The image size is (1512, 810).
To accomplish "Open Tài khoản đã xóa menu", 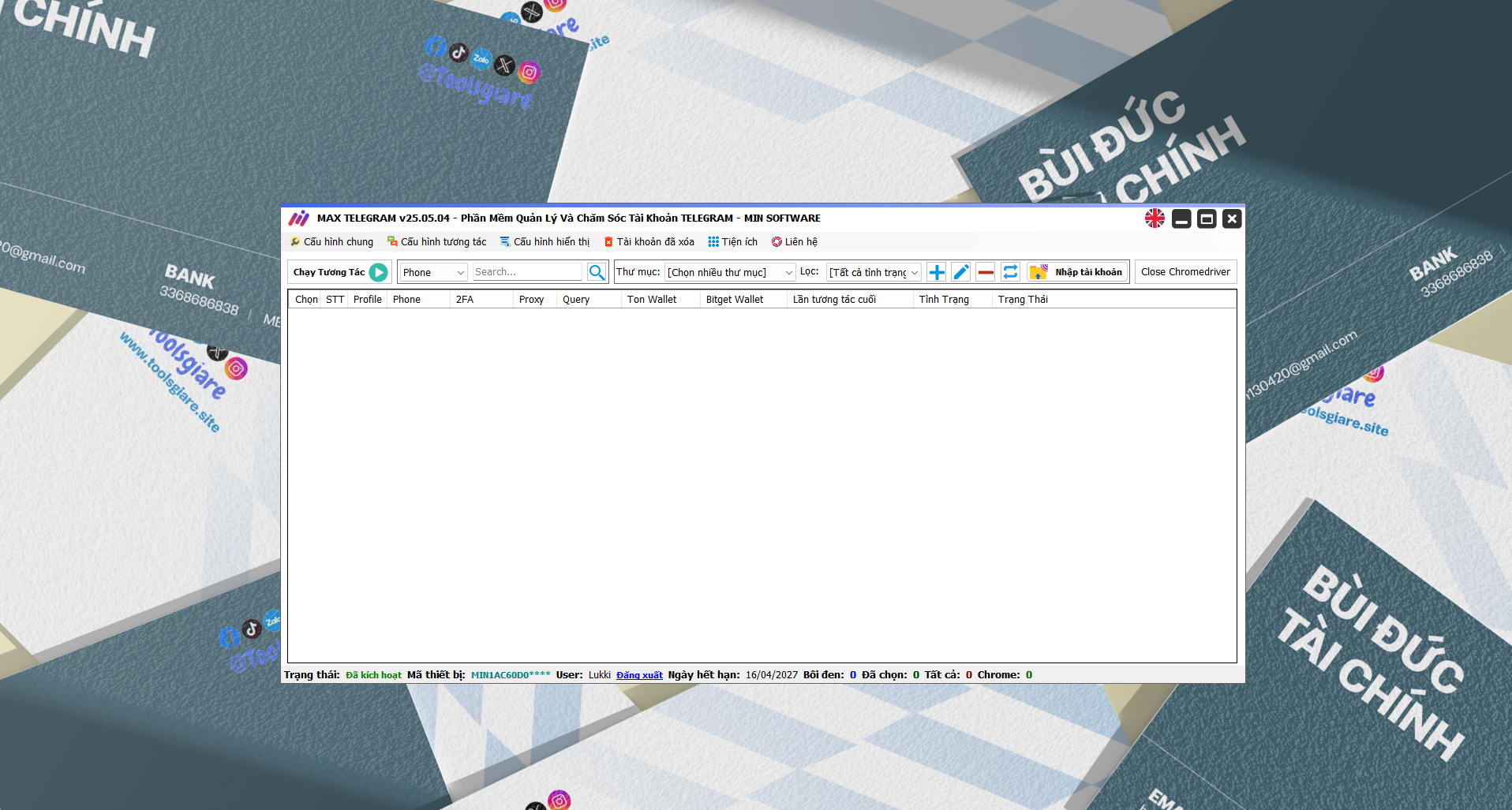I will pyautogui.click(x=649, y=241).
